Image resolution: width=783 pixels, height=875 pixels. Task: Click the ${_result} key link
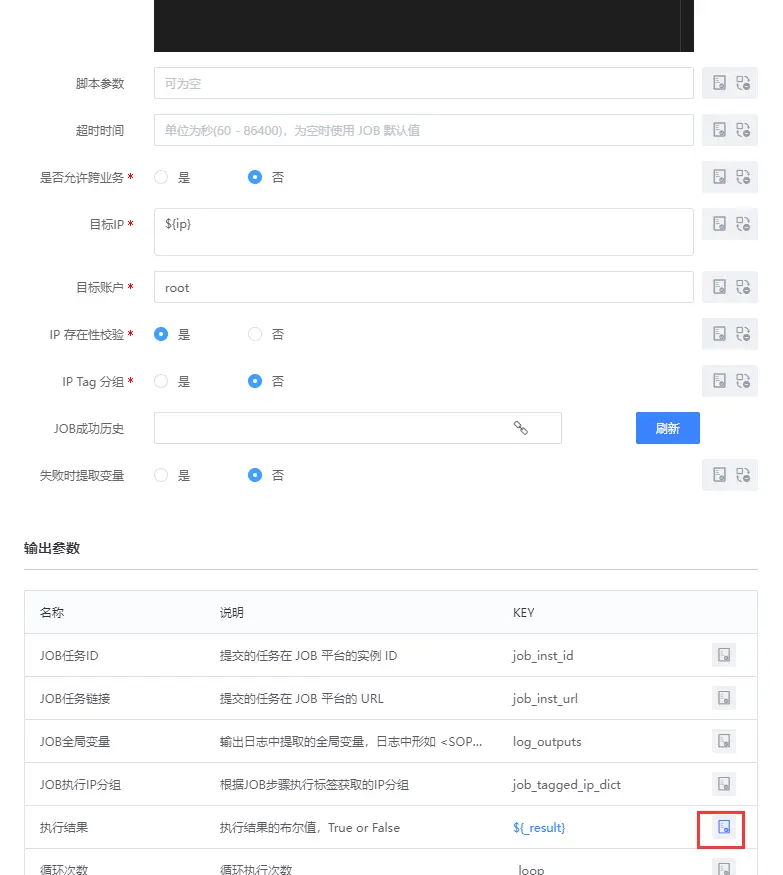tap(539, 828)
